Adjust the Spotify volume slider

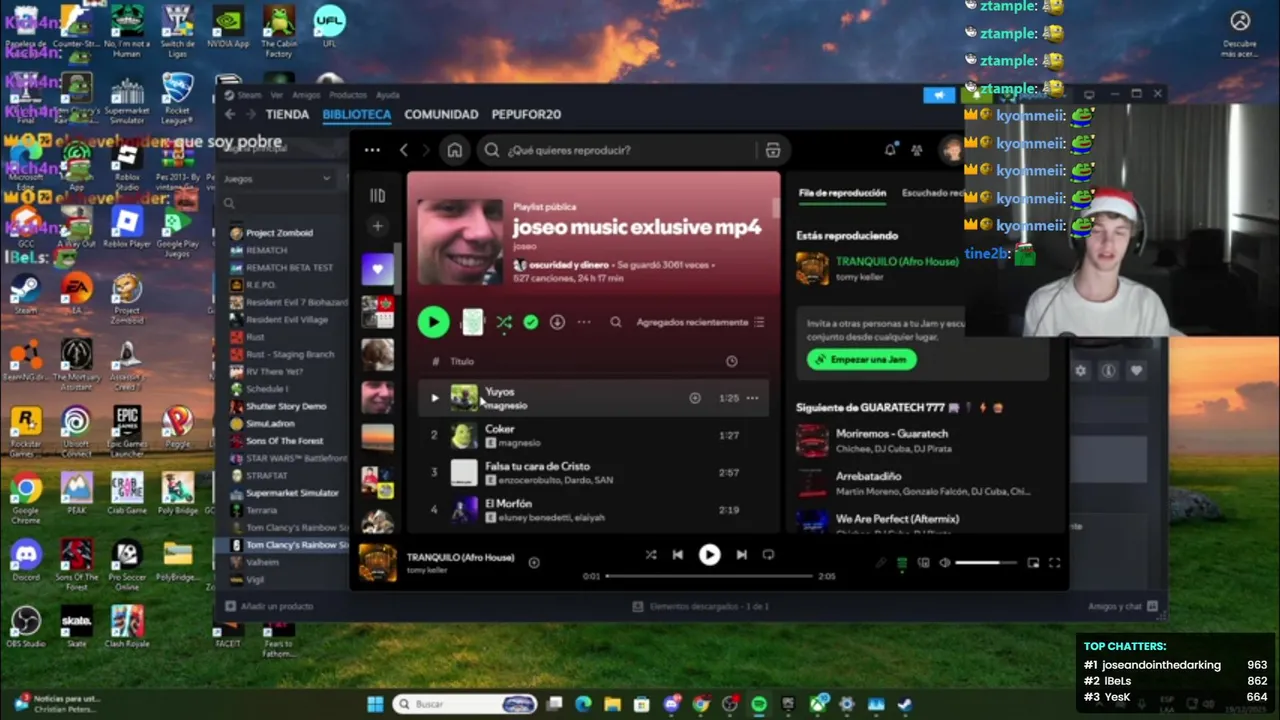[x=984, y=563]
